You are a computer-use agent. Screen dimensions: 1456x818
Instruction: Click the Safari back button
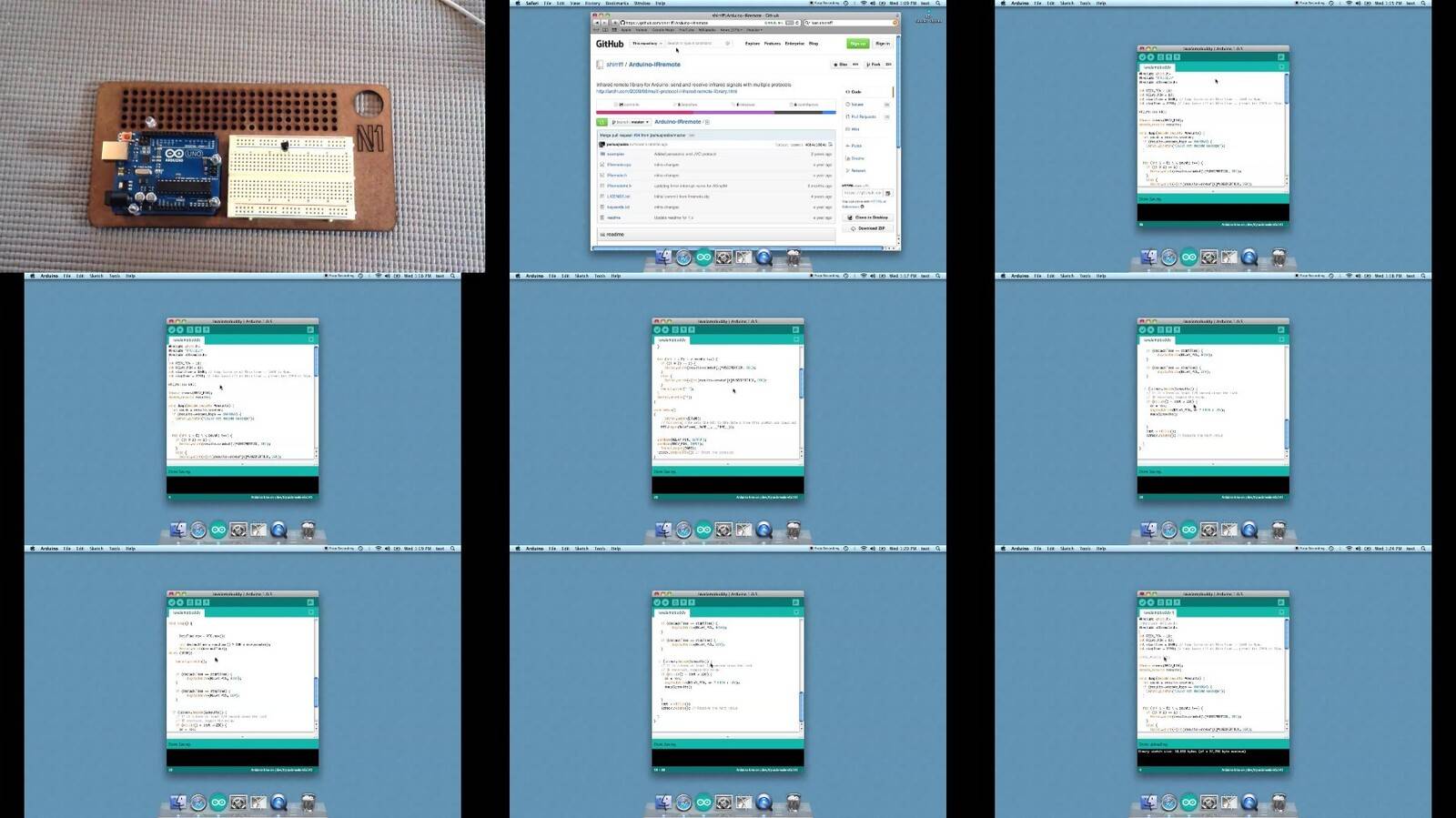597,23
